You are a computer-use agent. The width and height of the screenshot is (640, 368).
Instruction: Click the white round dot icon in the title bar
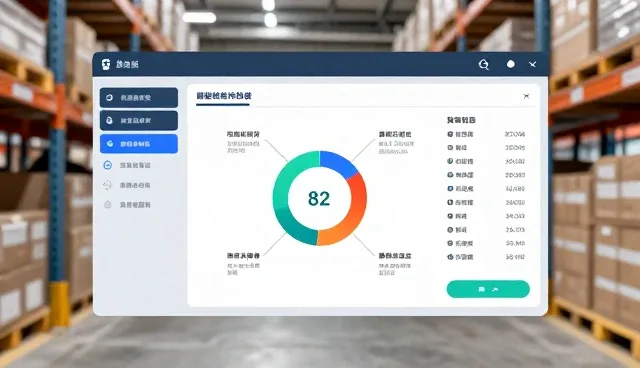click(511, 64)
